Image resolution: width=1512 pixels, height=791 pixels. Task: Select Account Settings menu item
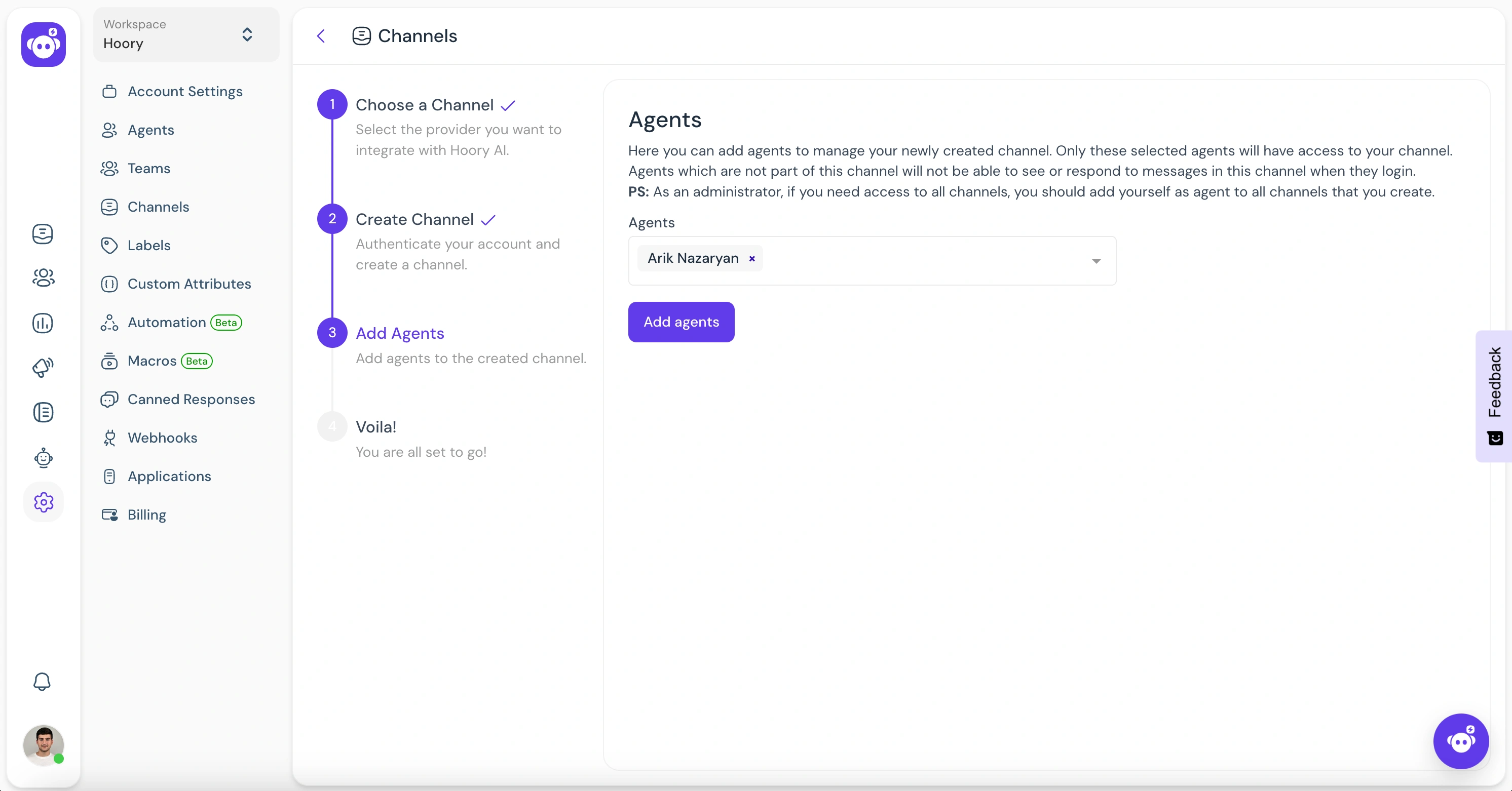pos(185,90)
